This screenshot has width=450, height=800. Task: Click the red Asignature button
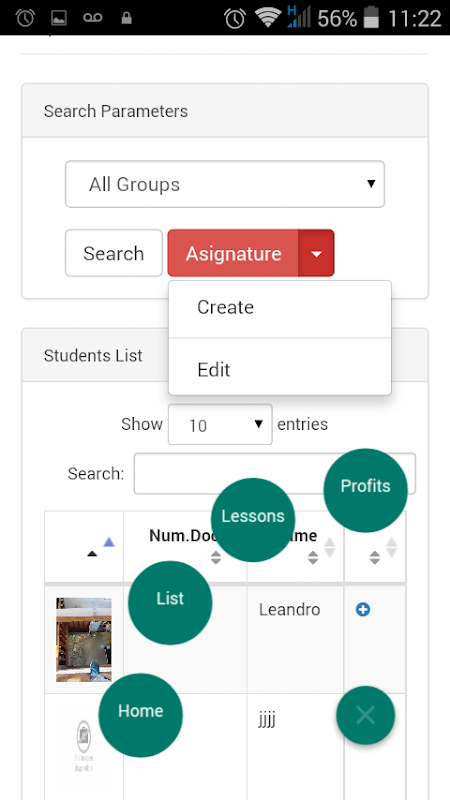(x=233, y=253)
